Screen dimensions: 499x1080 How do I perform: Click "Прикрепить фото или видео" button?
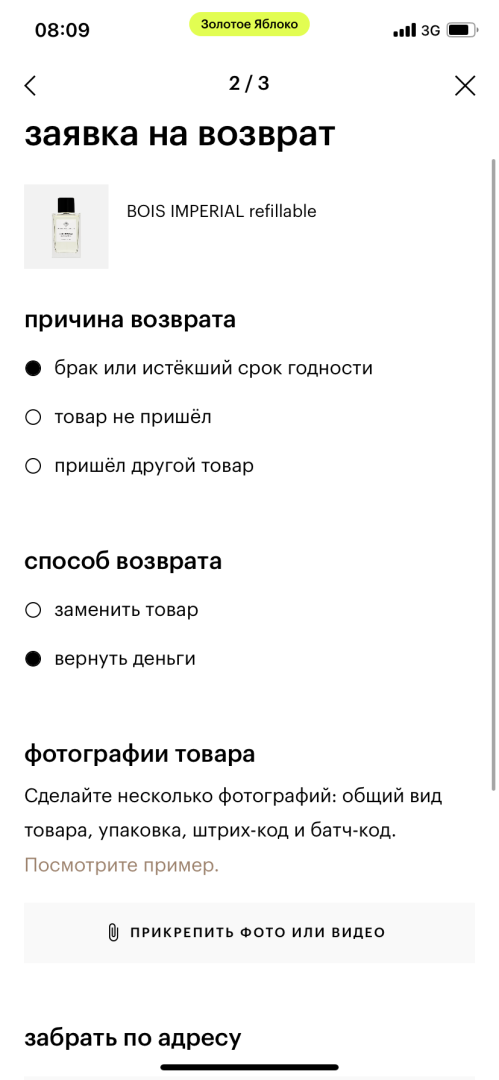click(x=250, y=933)
